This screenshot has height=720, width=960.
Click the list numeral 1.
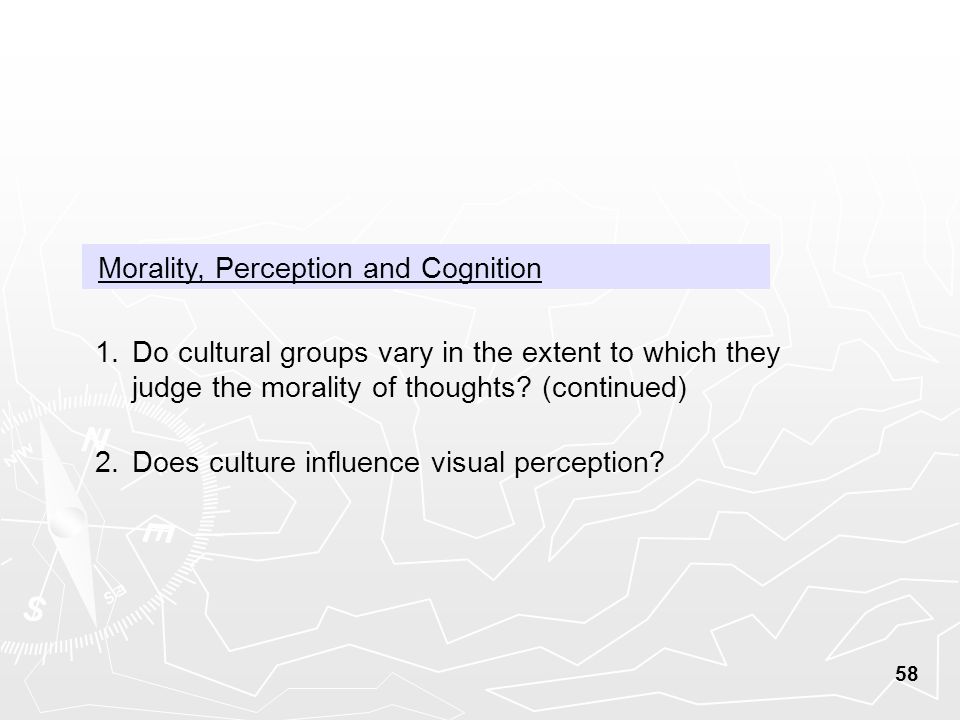(x=106, y=353)
